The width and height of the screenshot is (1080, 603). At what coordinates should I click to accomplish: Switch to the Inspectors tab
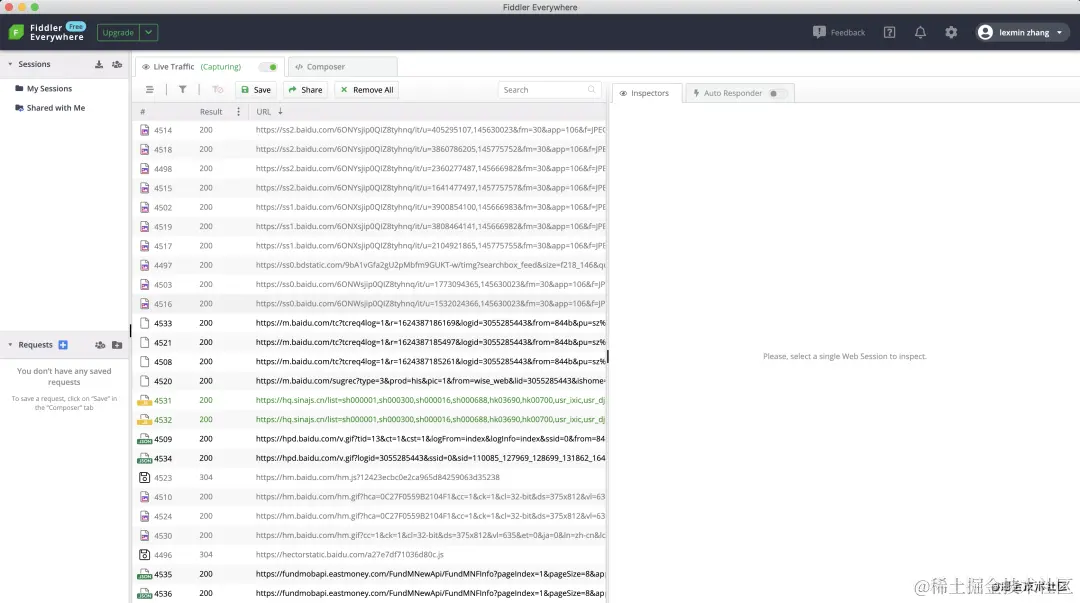tap(646, 93)
